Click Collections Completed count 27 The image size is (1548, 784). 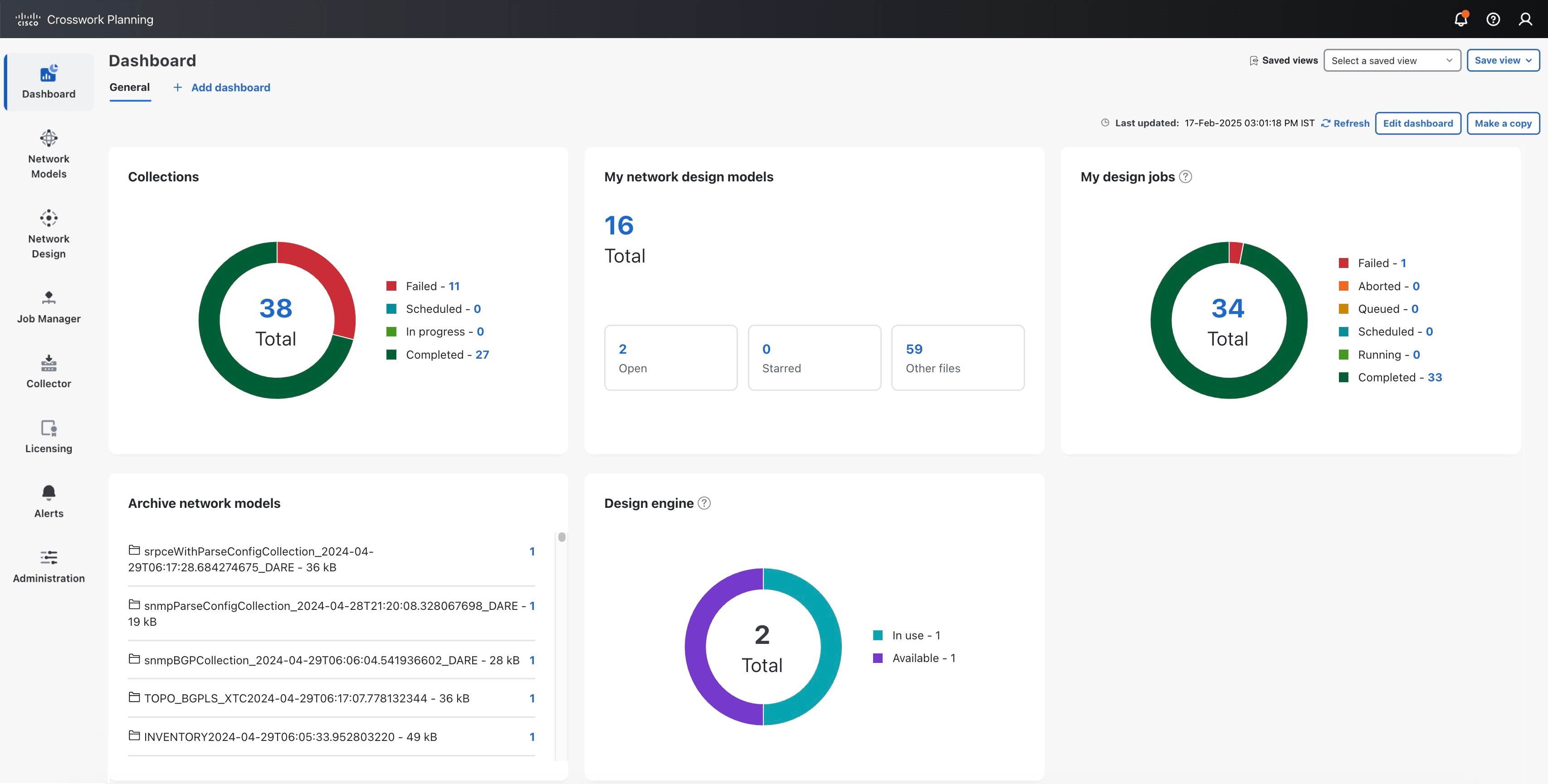[482, 355]
